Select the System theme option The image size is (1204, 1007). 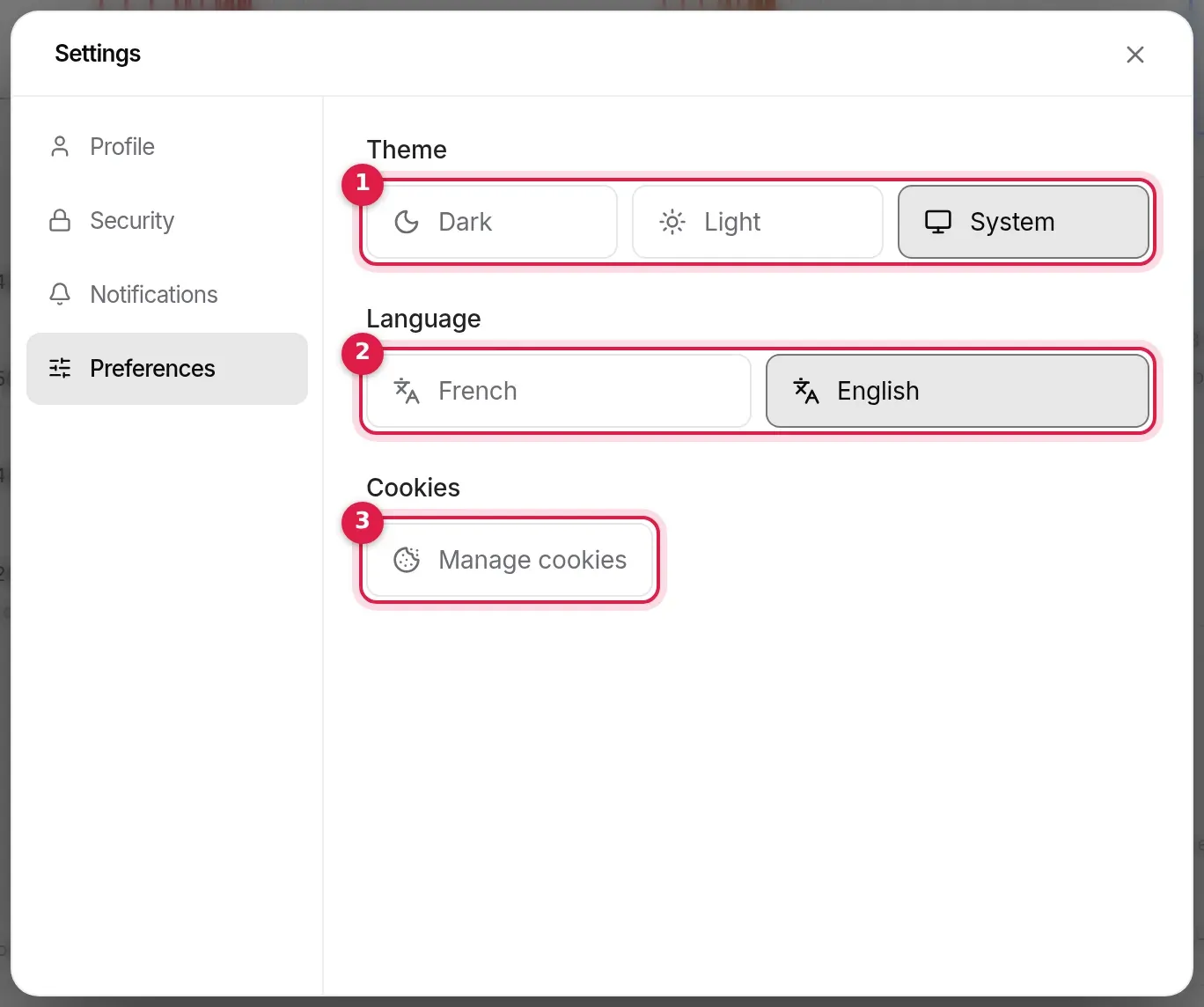pyautogui.click(x=1024, y=222)
